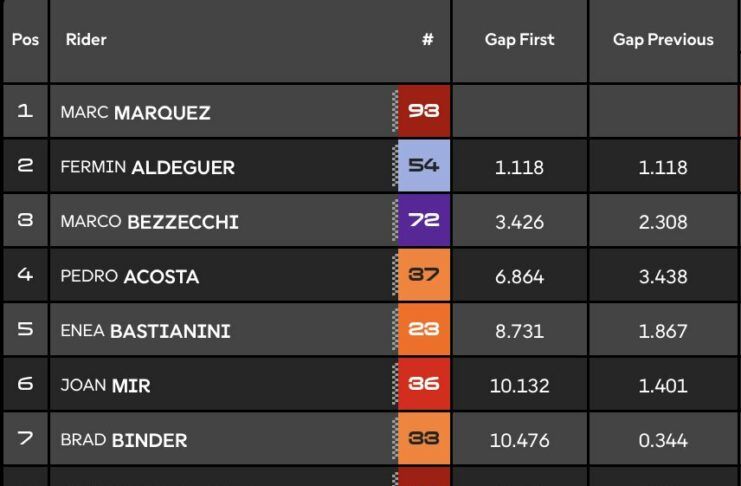Image resolution: width=741 pixels, height=486 pixels.
Task: Click Joan Mir number 36 badge
Action: point(424,385)
